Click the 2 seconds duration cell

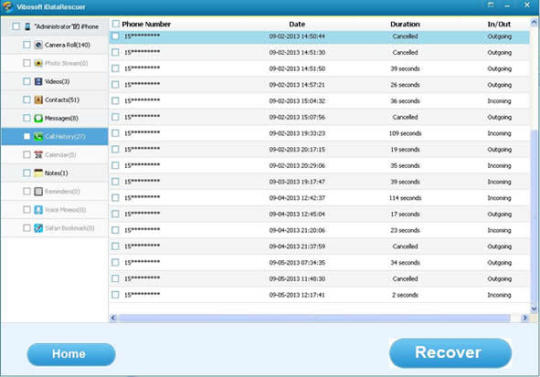coord(405,295)
